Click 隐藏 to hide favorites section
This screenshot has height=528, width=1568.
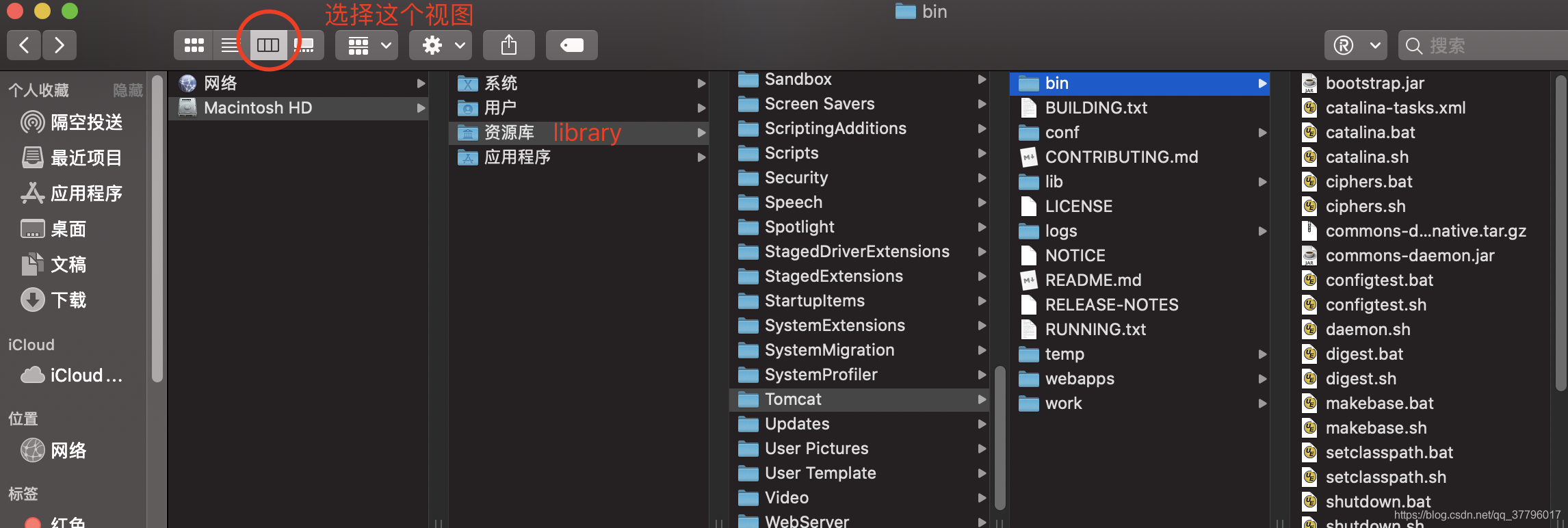coord(128,90)
